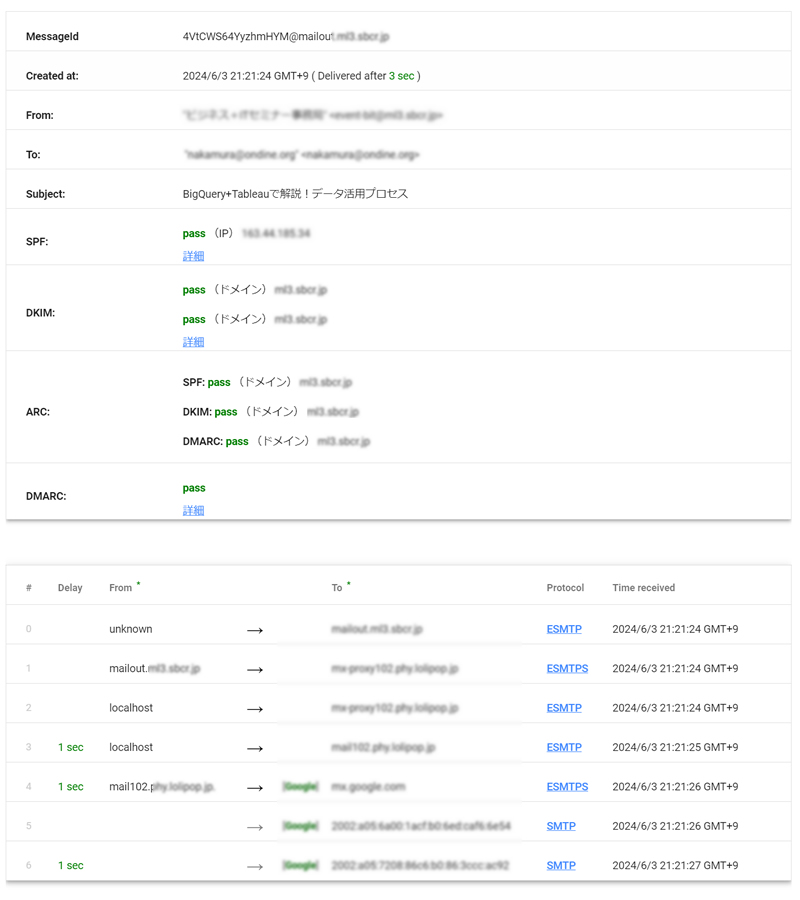Click the green asterisk beside From header
The width and height of the screenshot is (800, 900).
[138, 584]
